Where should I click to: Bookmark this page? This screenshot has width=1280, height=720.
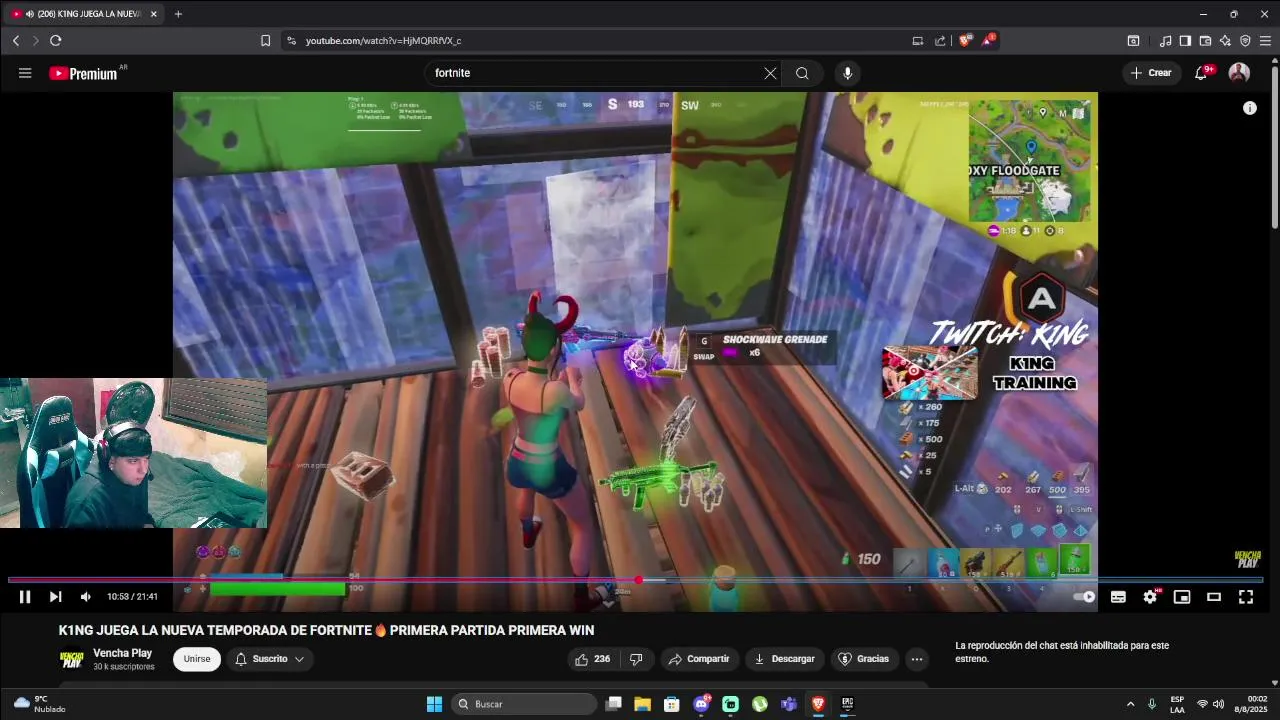point(265,41)
